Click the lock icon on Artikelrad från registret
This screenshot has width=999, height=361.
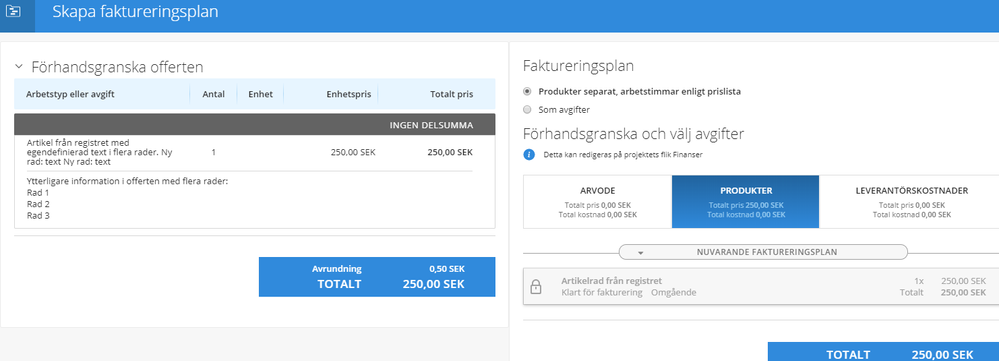pos(536,287)
